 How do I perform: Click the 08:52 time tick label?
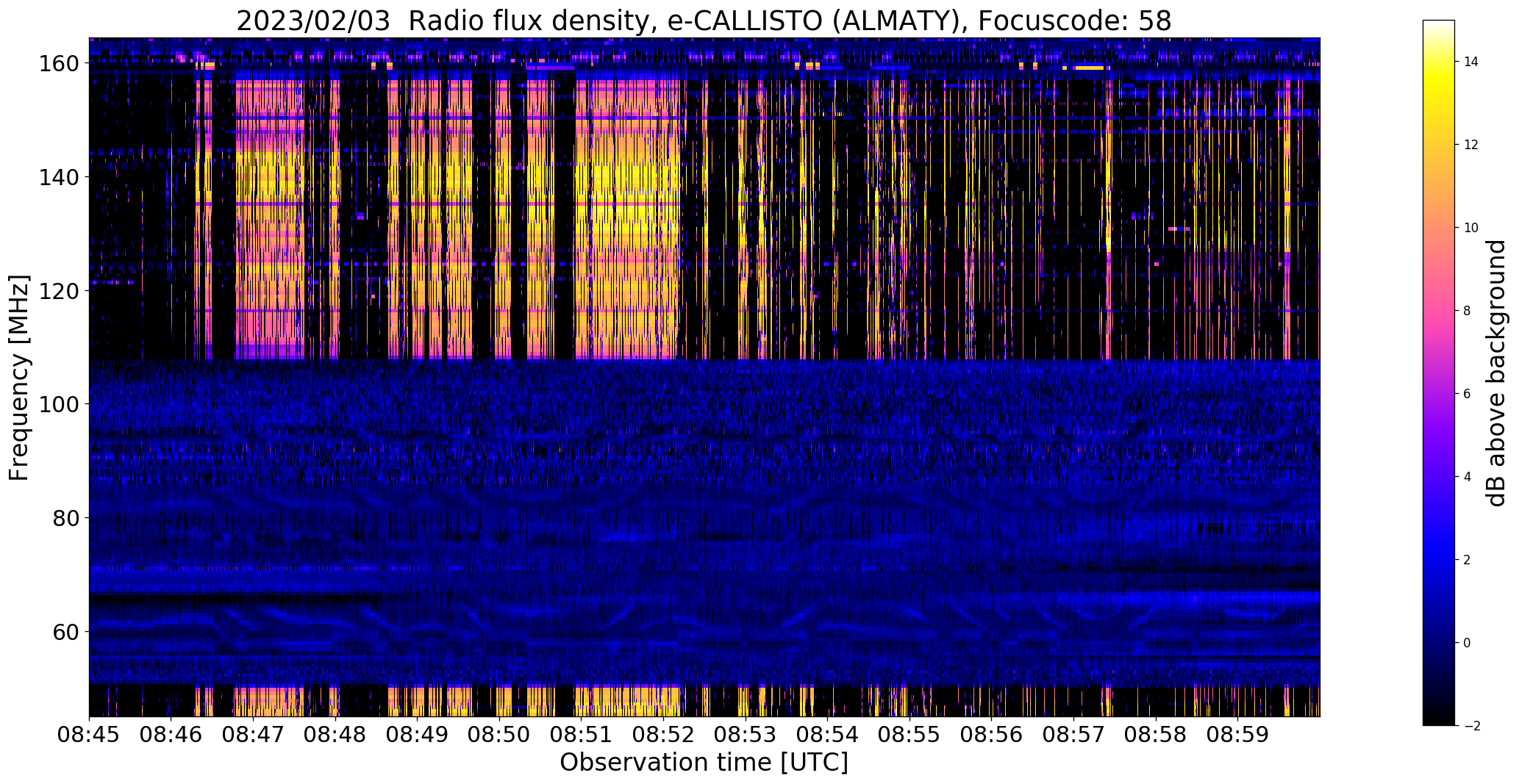click(663, 735)
